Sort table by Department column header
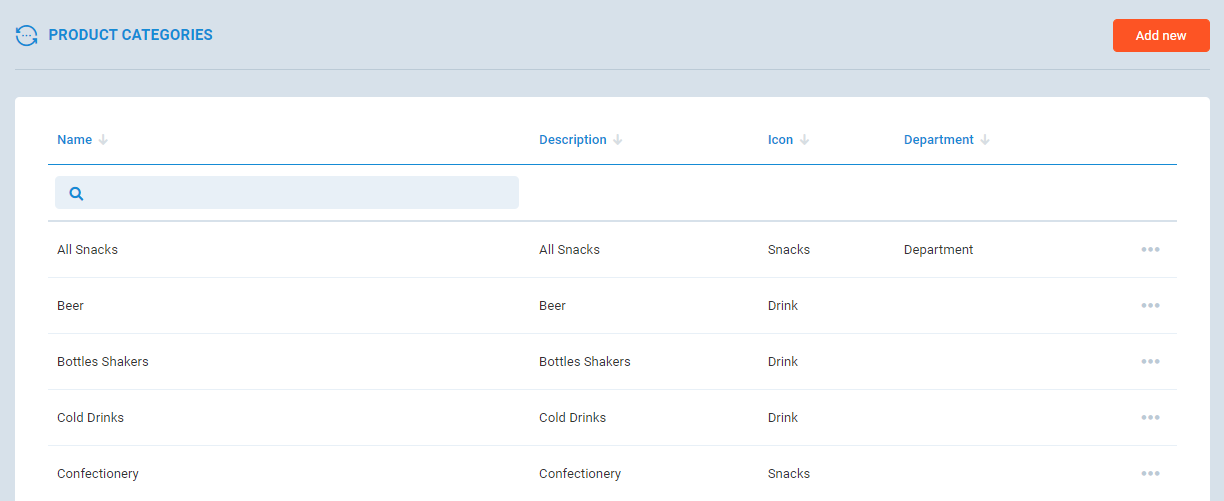This screenshot has width=1224, height=501. (x=938, y=140)
